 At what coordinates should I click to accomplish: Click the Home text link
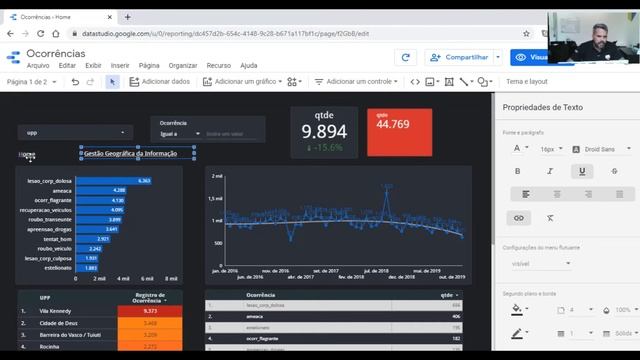click(x=27, y=154)
